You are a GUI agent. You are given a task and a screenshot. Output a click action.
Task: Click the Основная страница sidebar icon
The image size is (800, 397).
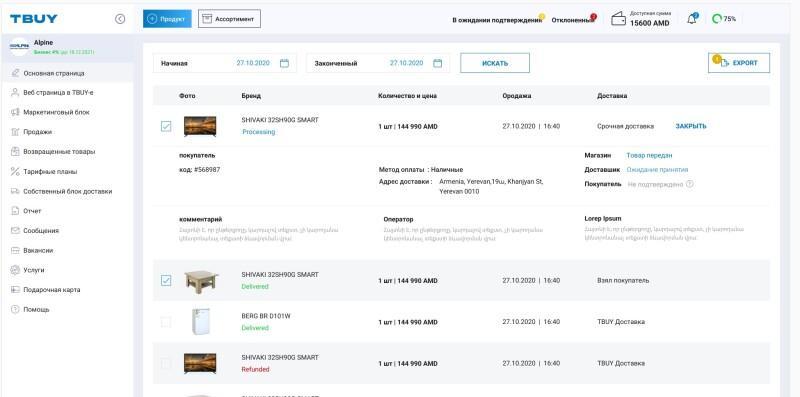pos(15,73)
